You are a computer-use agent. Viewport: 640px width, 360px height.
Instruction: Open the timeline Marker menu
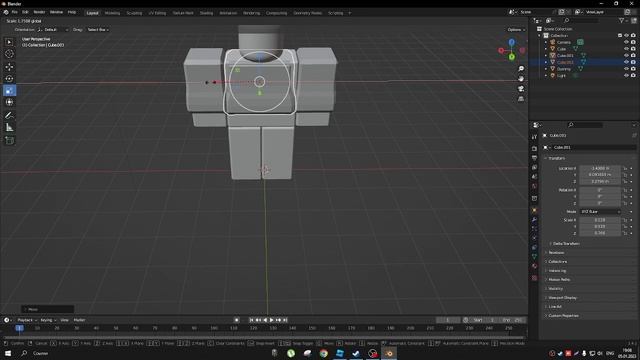pyautogui.click(x=79, y=320)
